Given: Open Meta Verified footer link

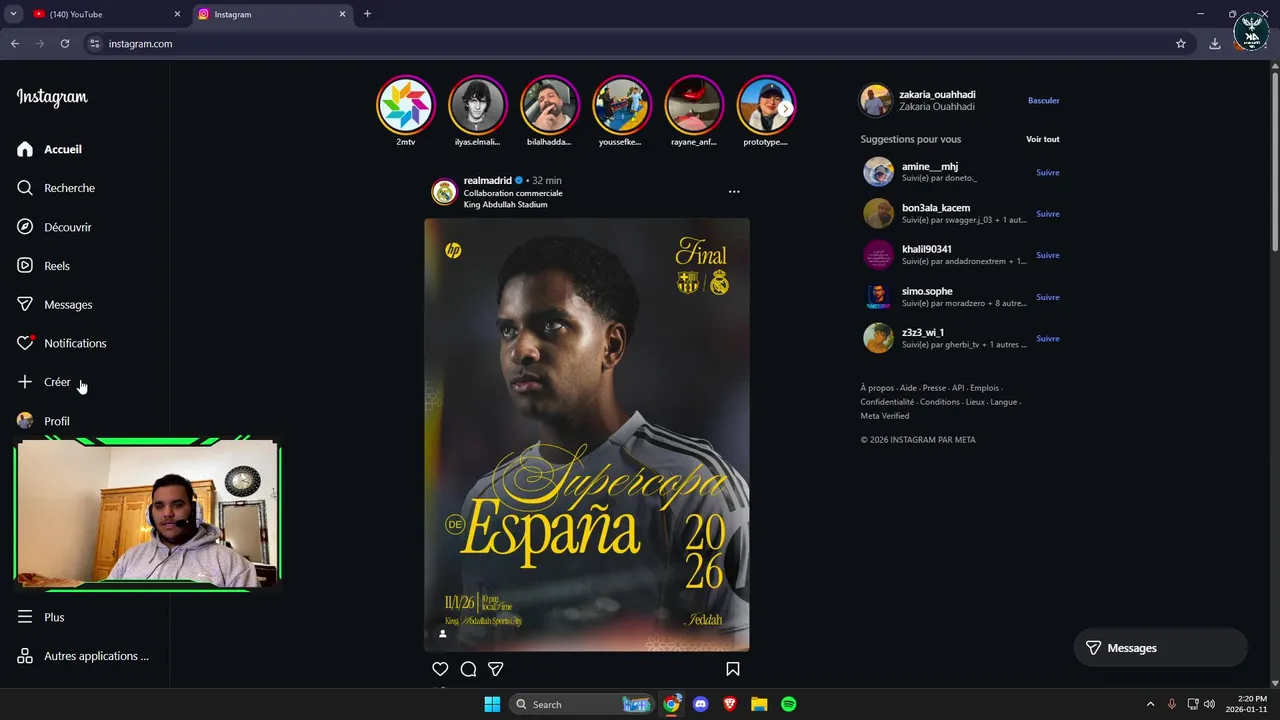Looking at the screenshot, I should tap(885, 416).
